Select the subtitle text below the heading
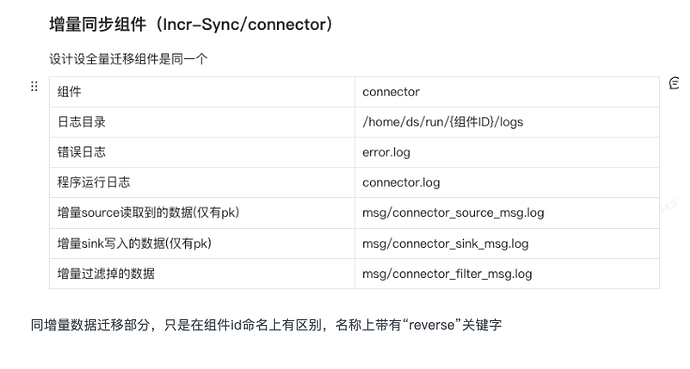The width and height of the screenshot is (690, 369). tap(128, 59)
